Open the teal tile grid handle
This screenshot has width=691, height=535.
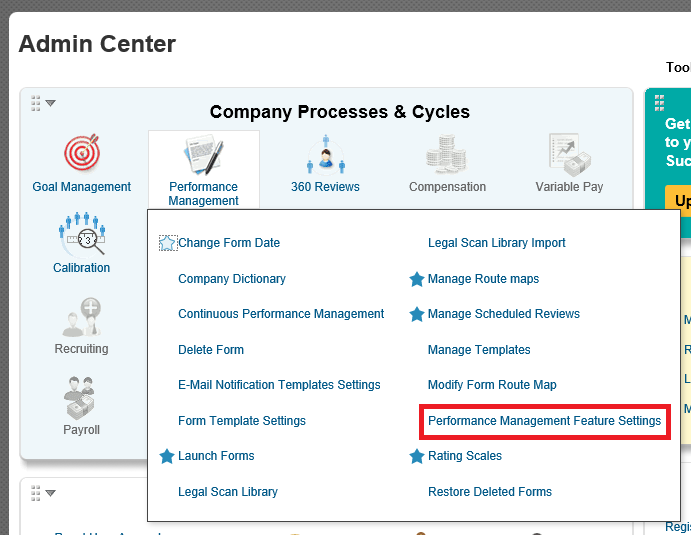pos(659,103)
